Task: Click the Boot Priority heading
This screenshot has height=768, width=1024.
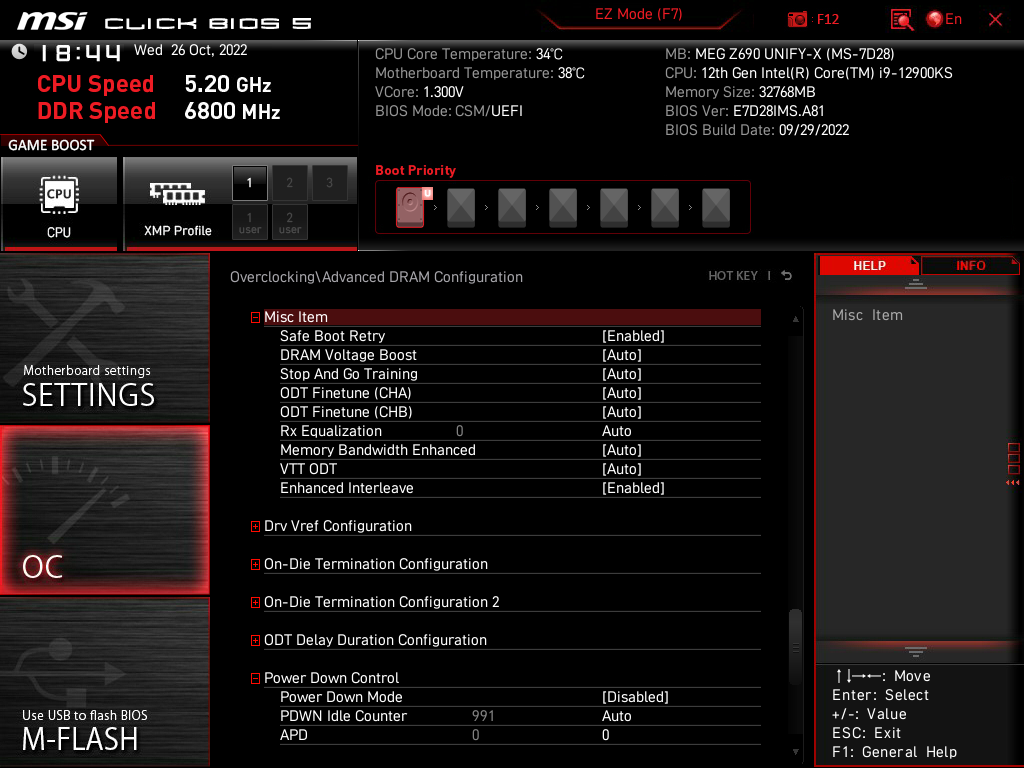Action: tap(415, 170)
